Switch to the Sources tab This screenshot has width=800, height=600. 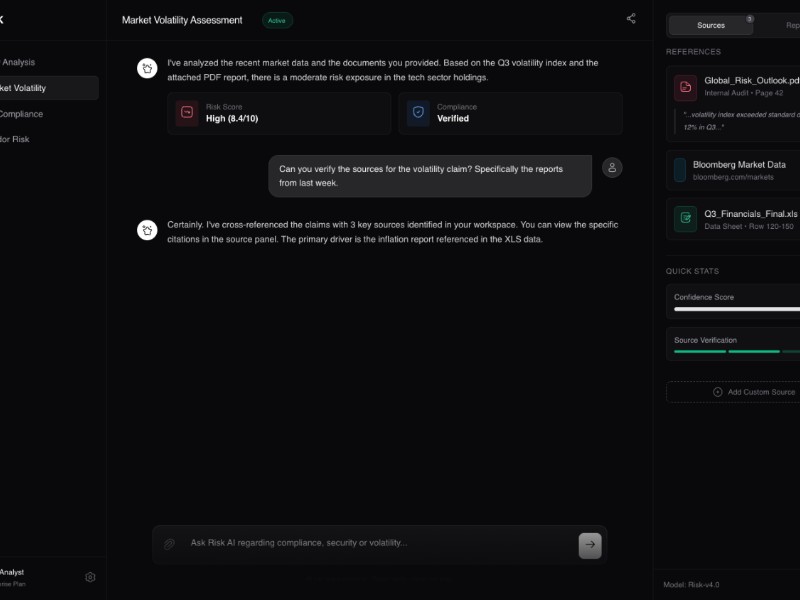[x=711, y=25]
